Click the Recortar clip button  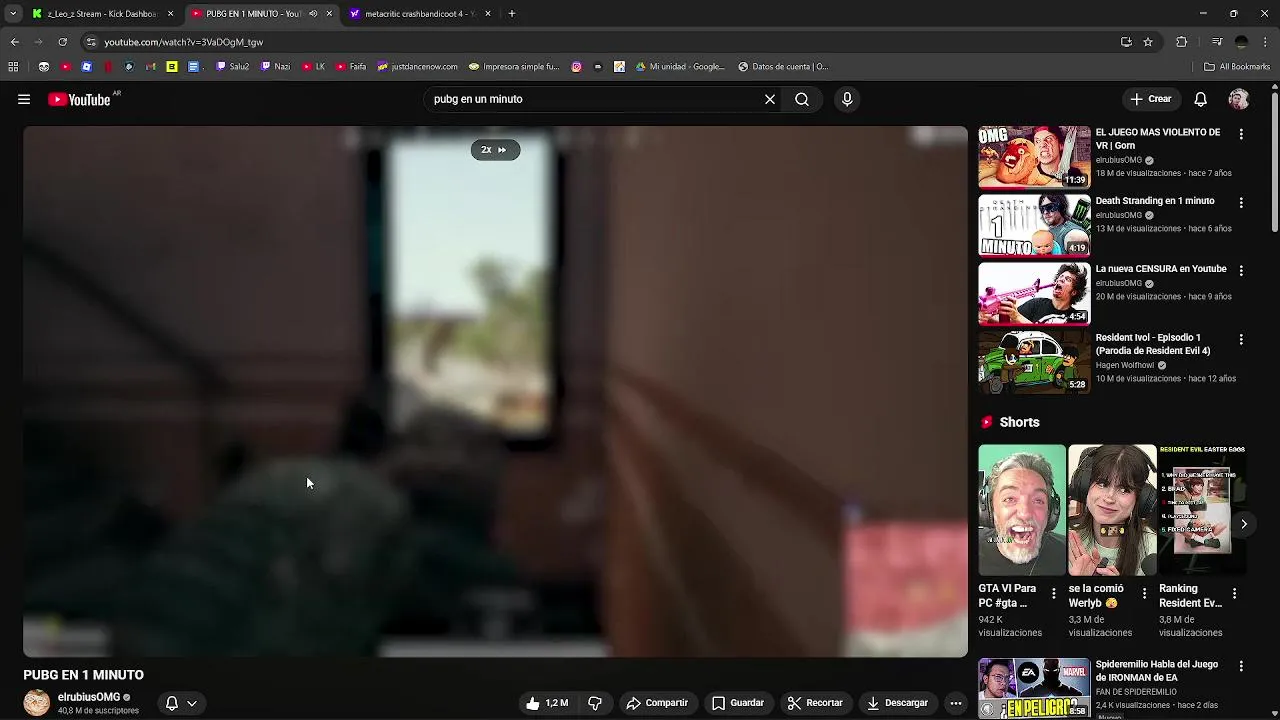[815, 703]
